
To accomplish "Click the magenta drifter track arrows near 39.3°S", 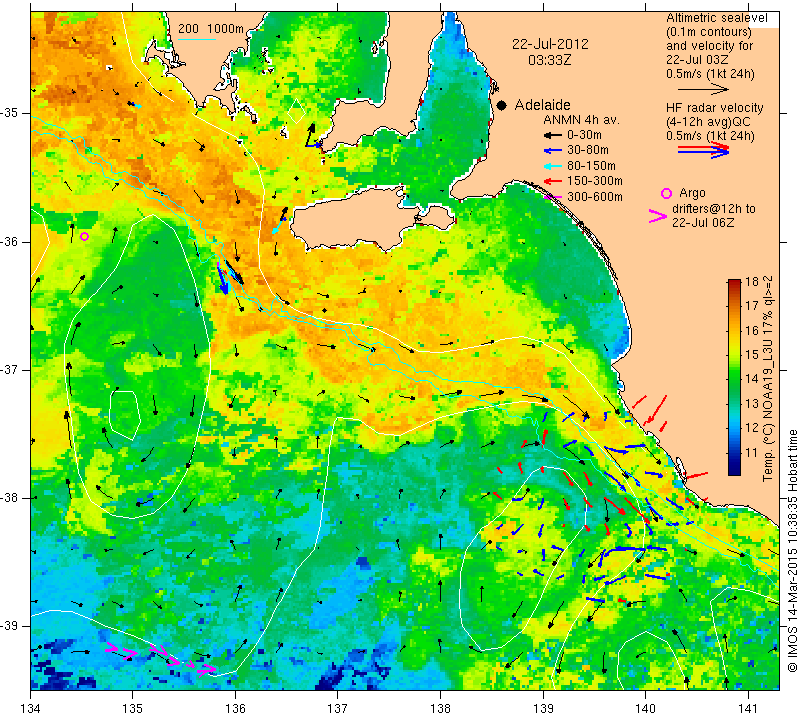I will tap(160, 656).
